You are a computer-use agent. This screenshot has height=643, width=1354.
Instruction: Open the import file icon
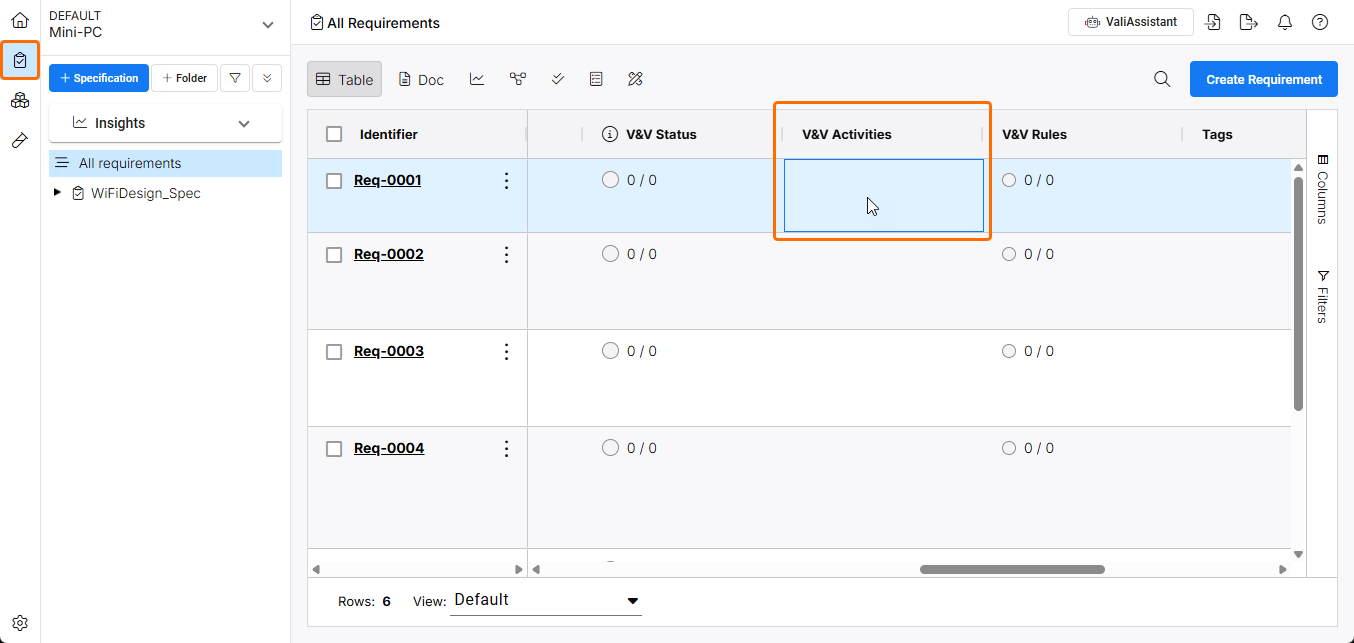(1213, 22)
